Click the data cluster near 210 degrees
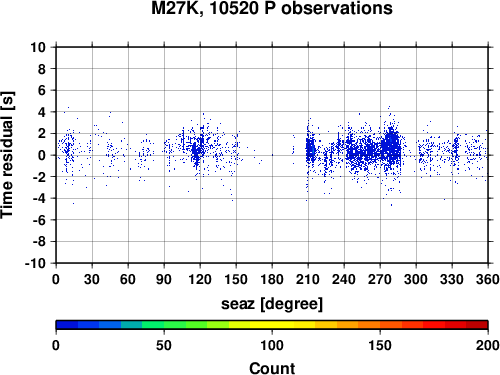This screenshot has width=500, height=375. [x=310, y=150]
